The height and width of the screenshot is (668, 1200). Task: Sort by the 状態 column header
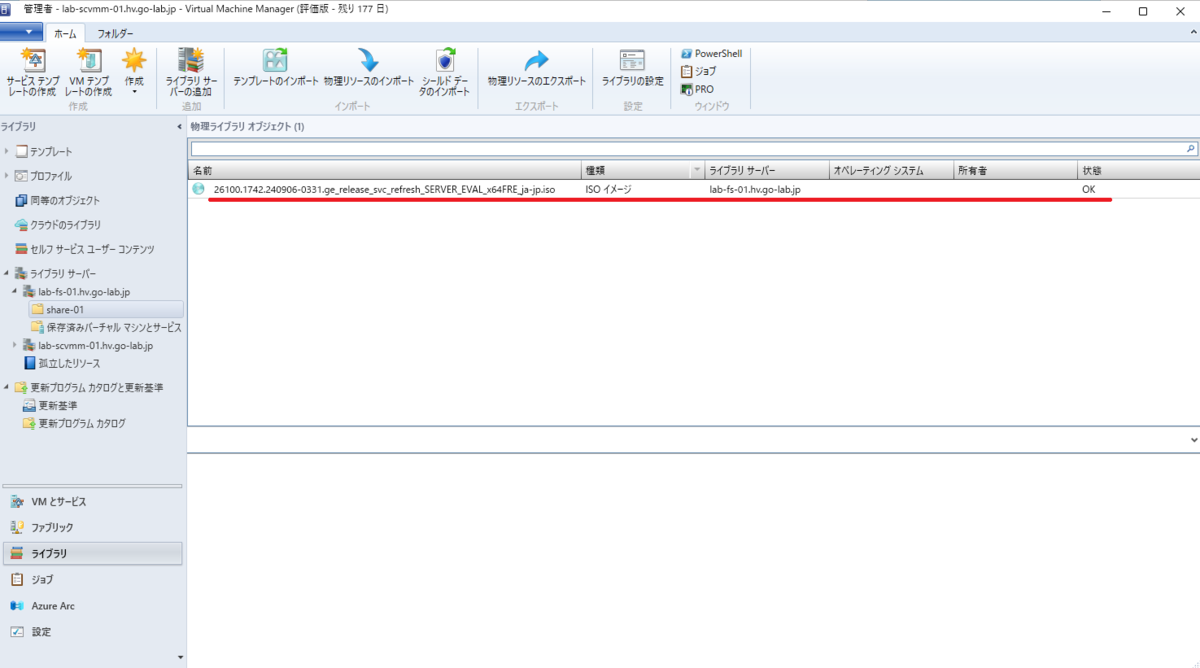[1138, 171]
